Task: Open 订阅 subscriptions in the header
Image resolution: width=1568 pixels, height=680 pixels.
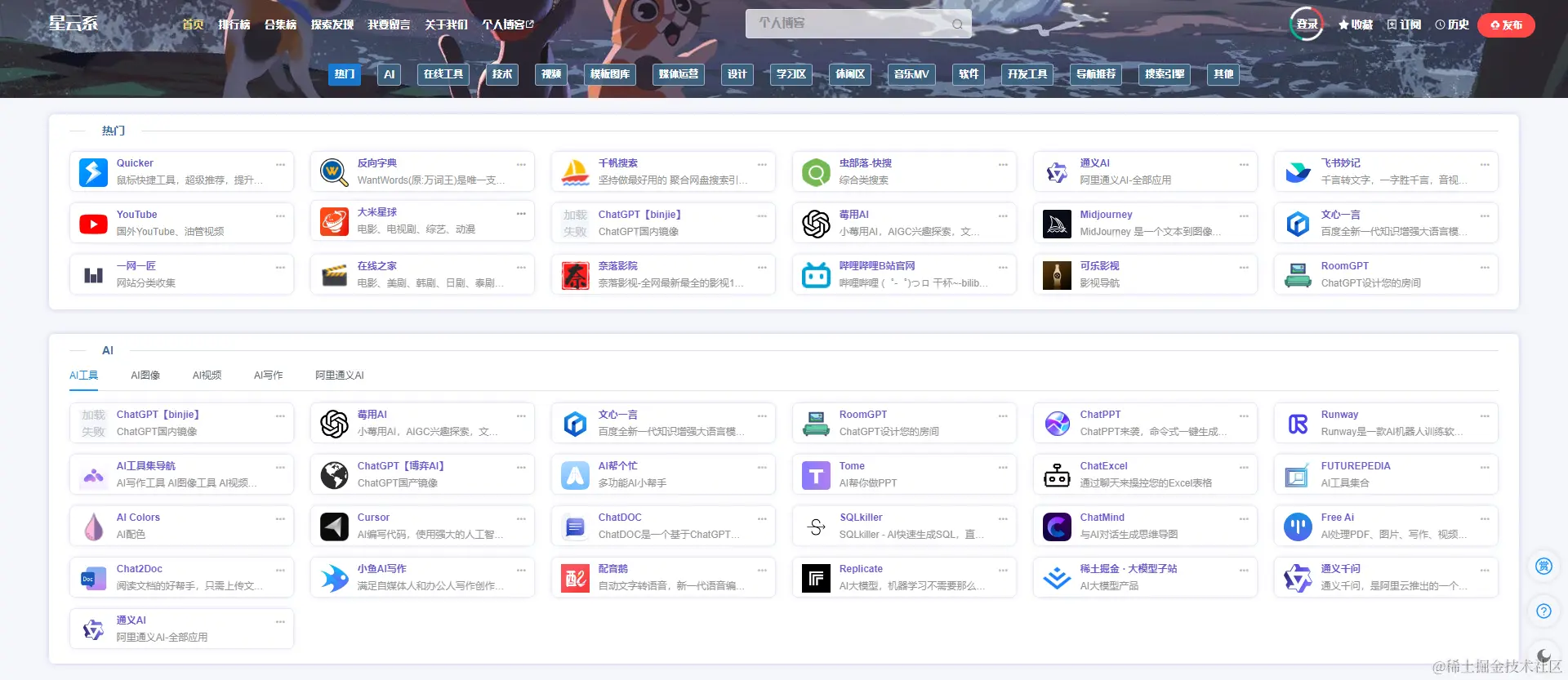Action: (1405, 24)
